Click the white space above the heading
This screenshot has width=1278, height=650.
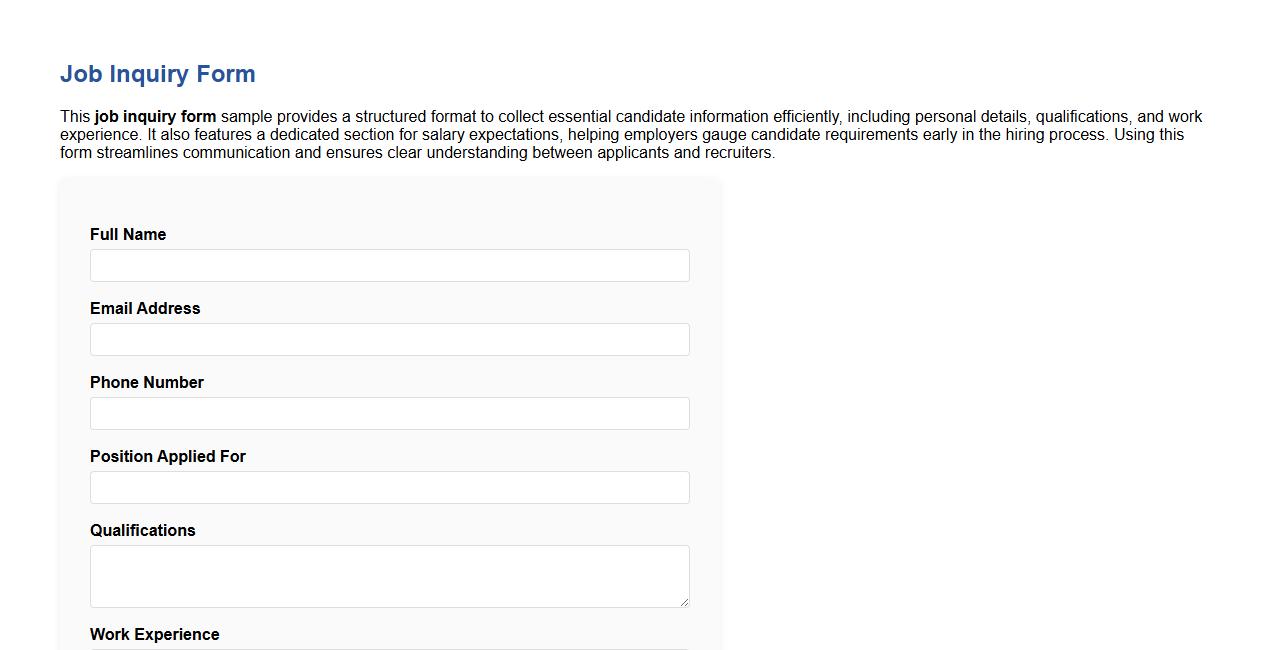click(600, 25)
